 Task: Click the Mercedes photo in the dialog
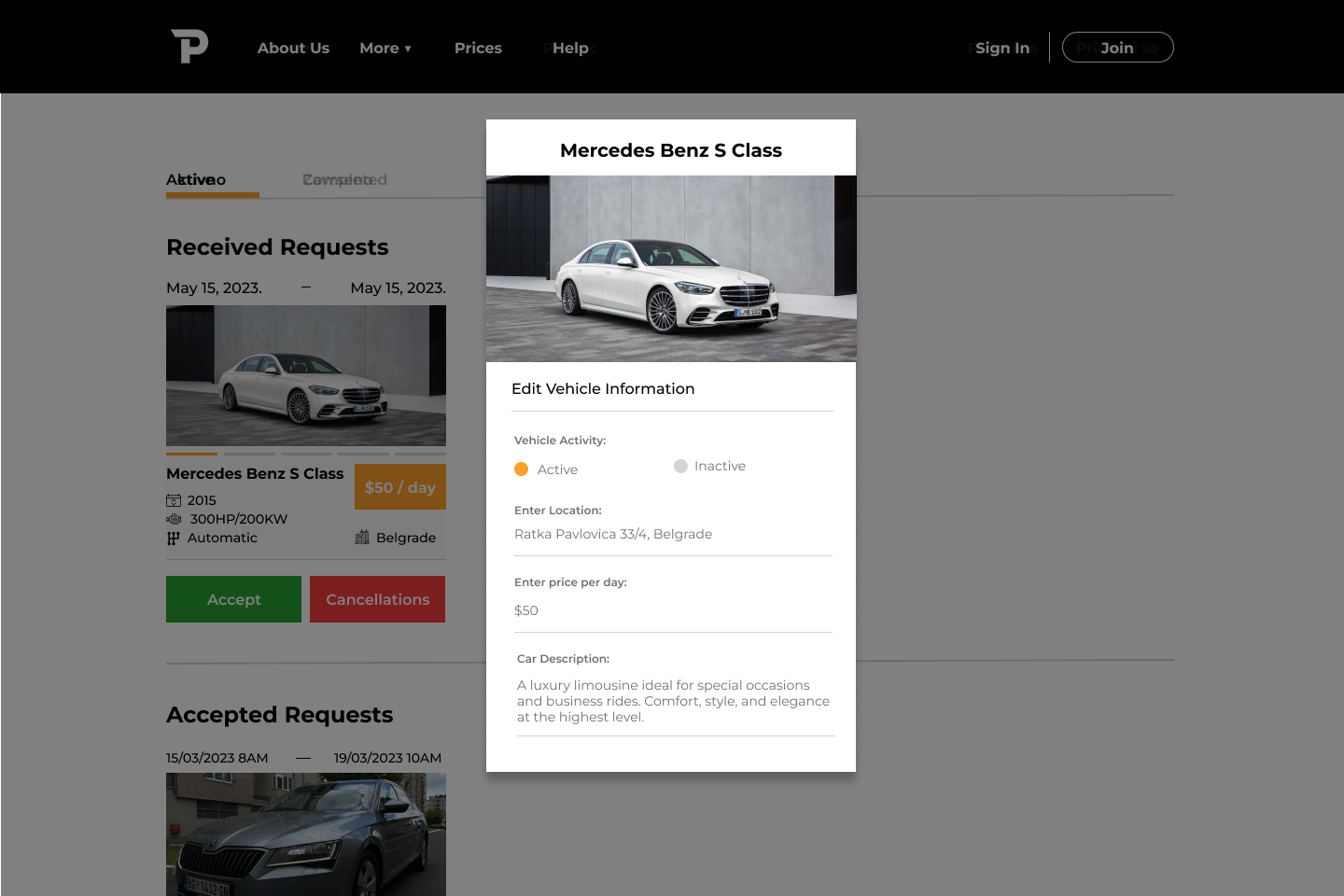tap(671, 268)
